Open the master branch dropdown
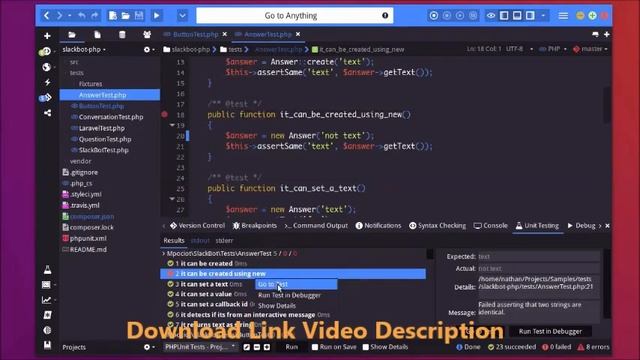 [590, 49]
